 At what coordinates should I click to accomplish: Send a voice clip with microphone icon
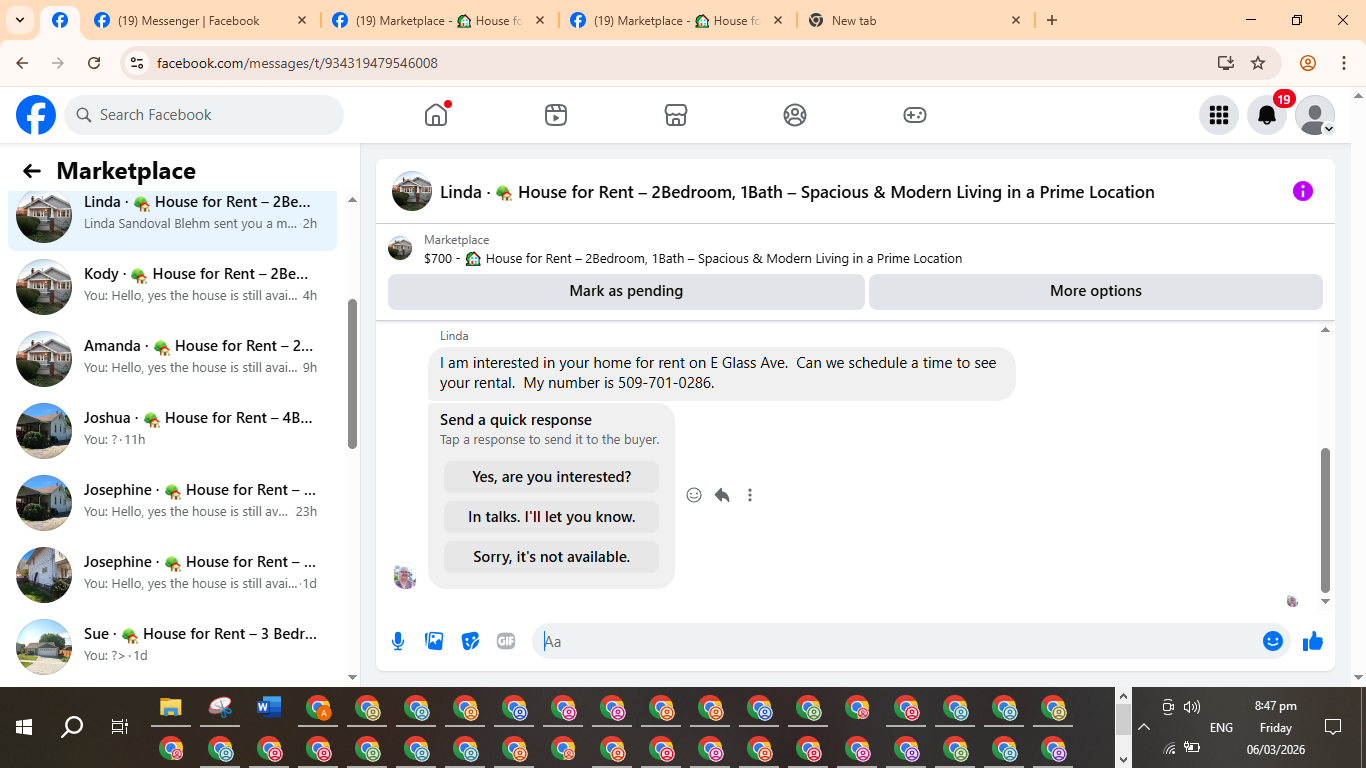[x=398, y=641]
